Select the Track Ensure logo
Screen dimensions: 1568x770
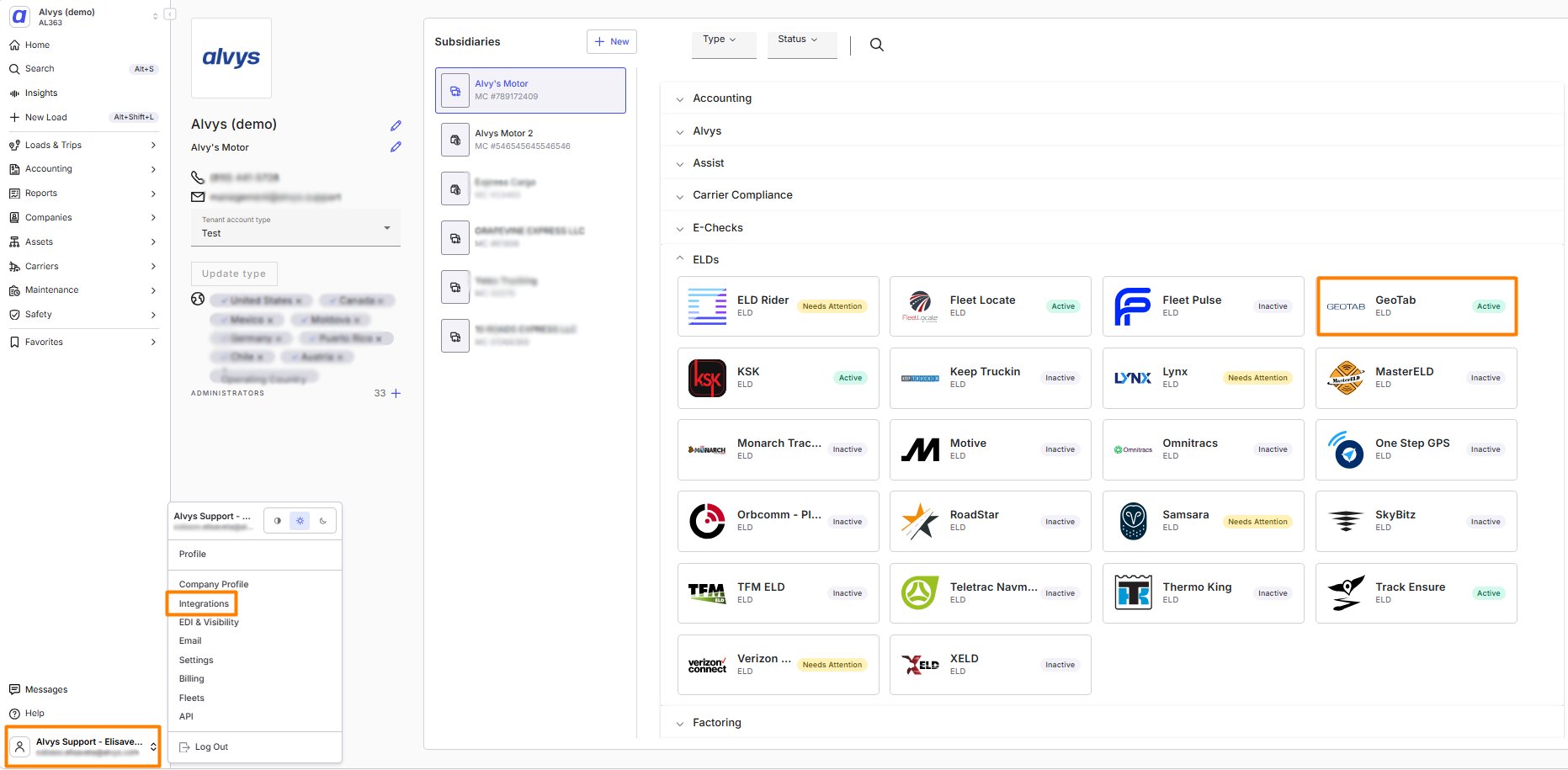tap(1346, 593)
